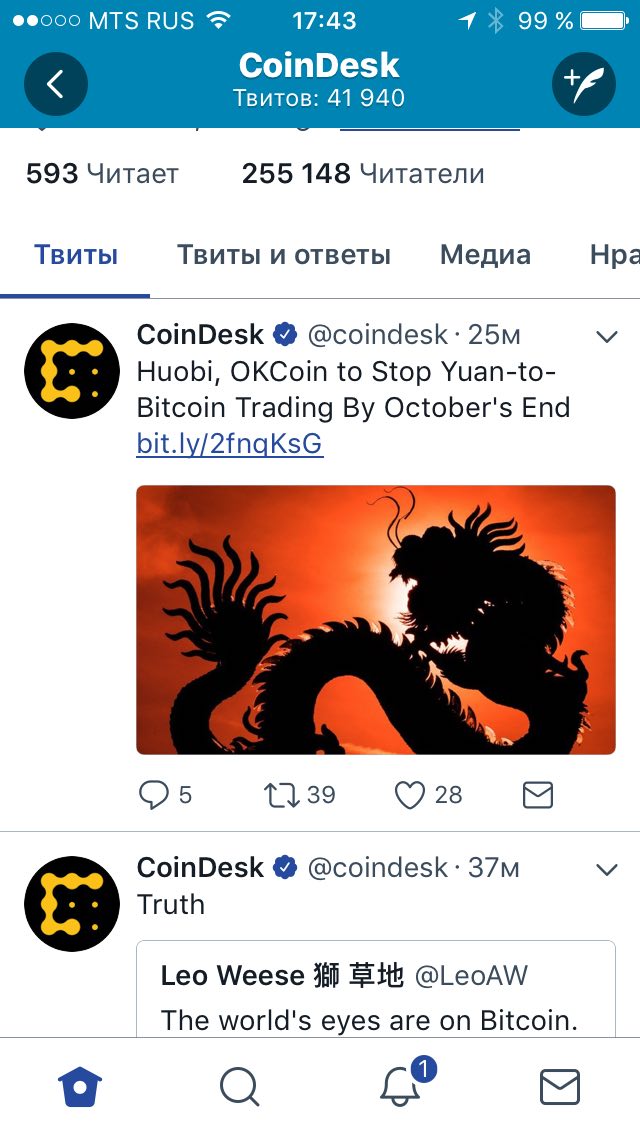Viewport: 640px width, 1136px height.
Task: Open the Search magnifier tab
Action: click(240, 1087)
